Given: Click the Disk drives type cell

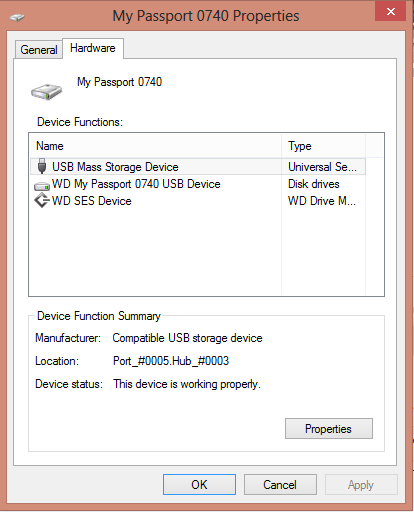Looking at the screenshot, I should [314, 184].
